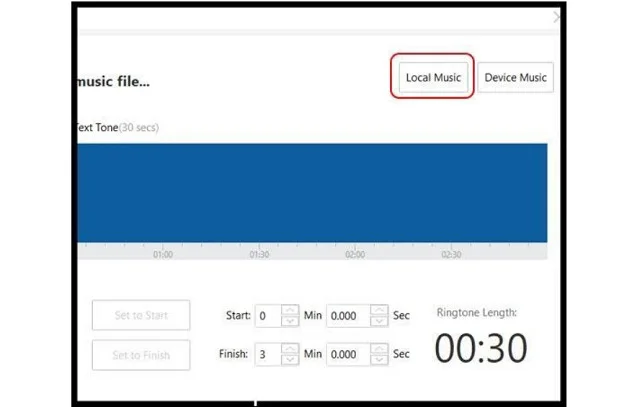The image size is (640, 407).
Task: Increase the Finish seconds value
Action: [379, 349]
